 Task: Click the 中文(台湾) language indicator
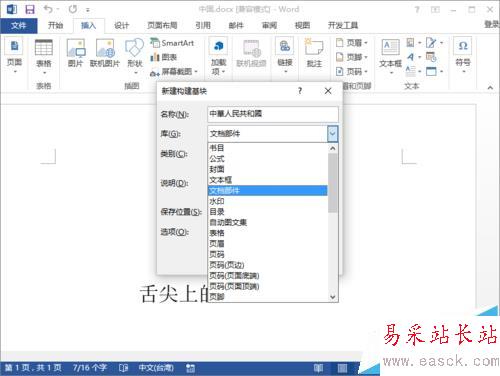pos(156,368)
